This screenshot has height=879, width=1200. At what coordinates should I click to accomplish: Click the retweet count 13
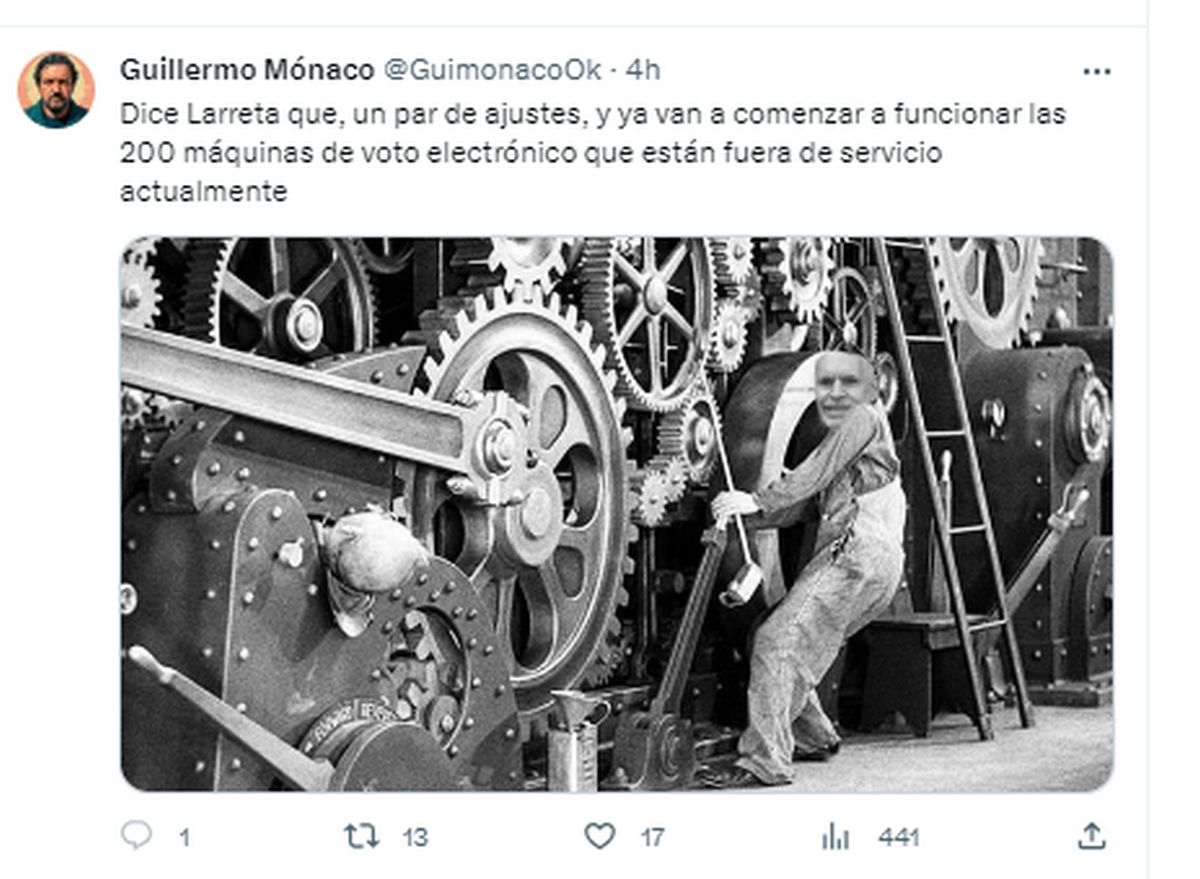(x=415, y=837)
